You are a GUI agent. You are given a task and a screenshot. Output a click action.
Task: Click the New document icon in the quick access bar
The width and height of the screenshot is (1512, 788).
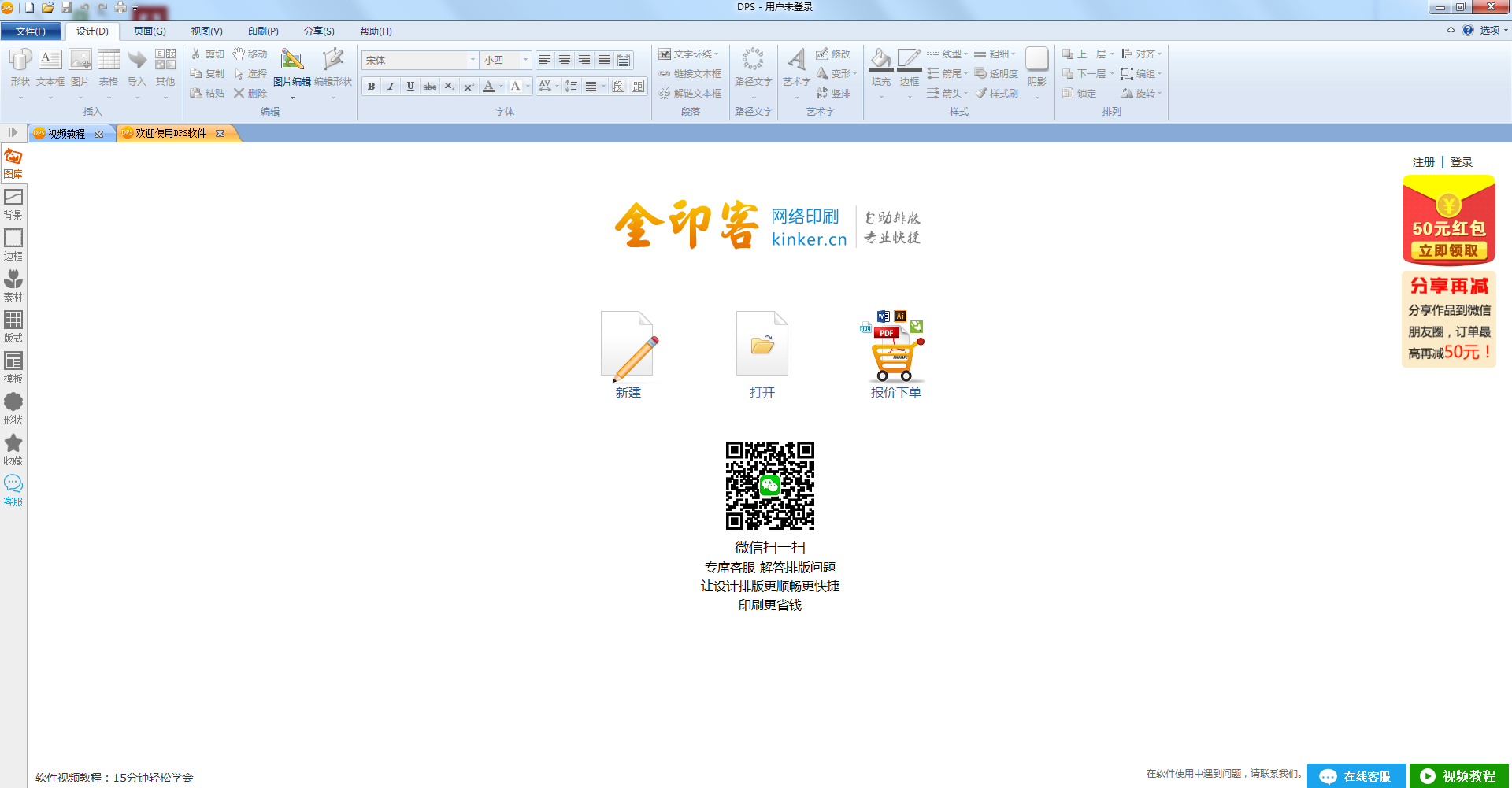point(29,7)
